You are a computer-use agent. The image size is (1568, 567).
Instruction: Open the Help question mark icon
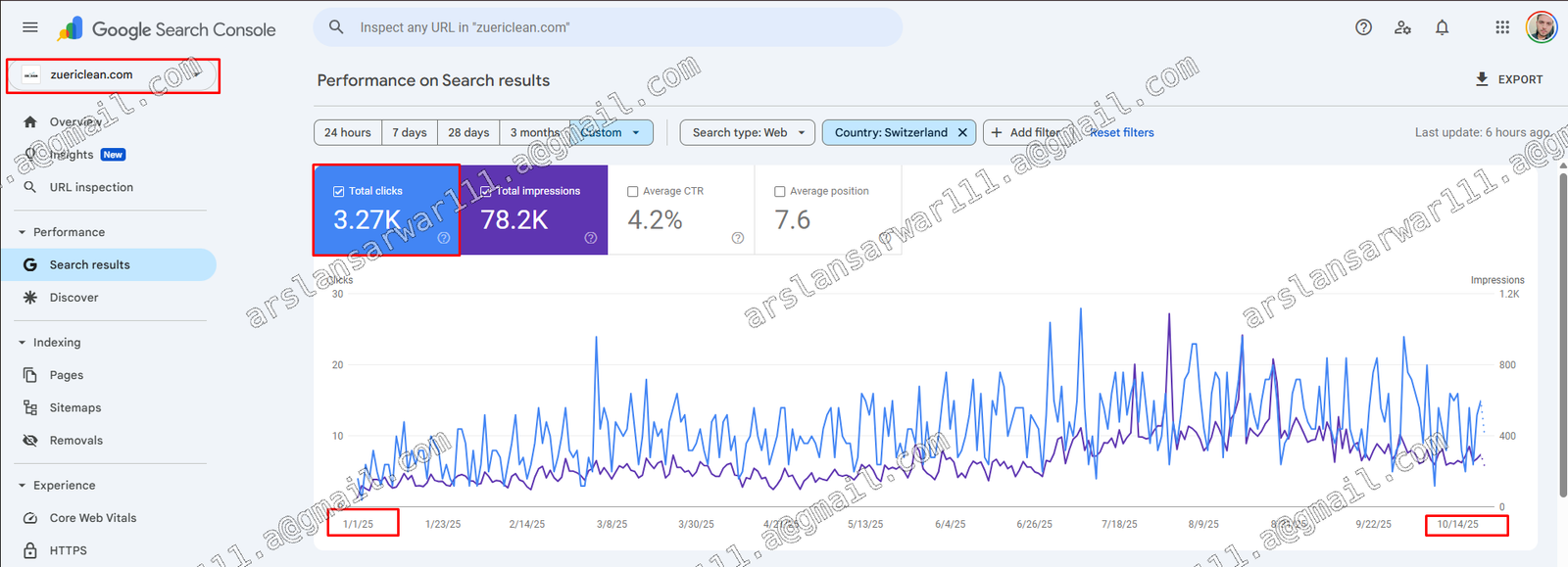click(x=1363, y=27)
